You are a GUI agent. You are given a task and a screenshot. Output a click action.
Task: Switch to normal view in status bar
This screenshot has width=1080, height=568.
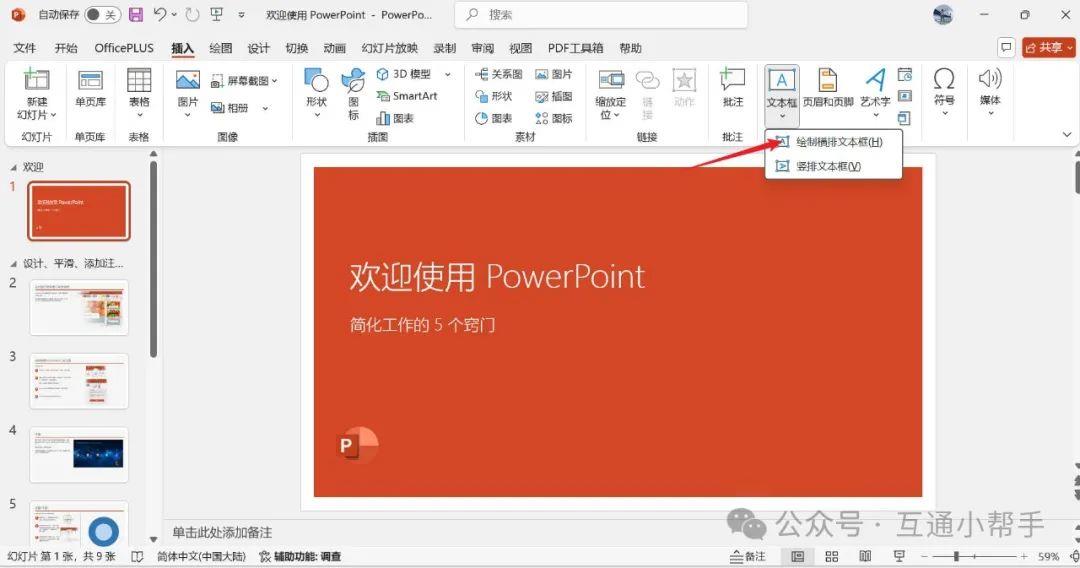click(798, 556)
